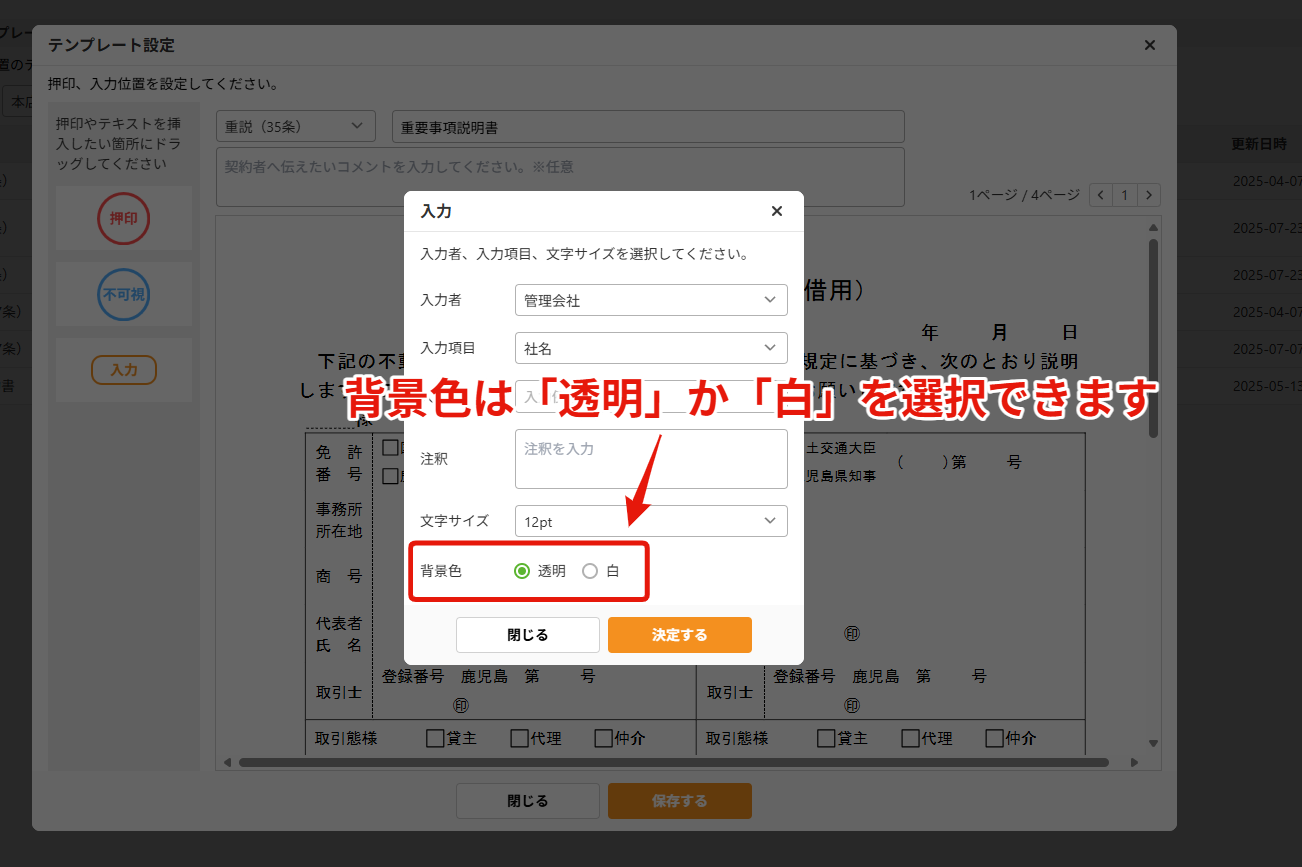Image resolution: width=1302 pixels, height=867 pixels.
Task: Click the 注釈を入力 text area
Action: point(651,459)
